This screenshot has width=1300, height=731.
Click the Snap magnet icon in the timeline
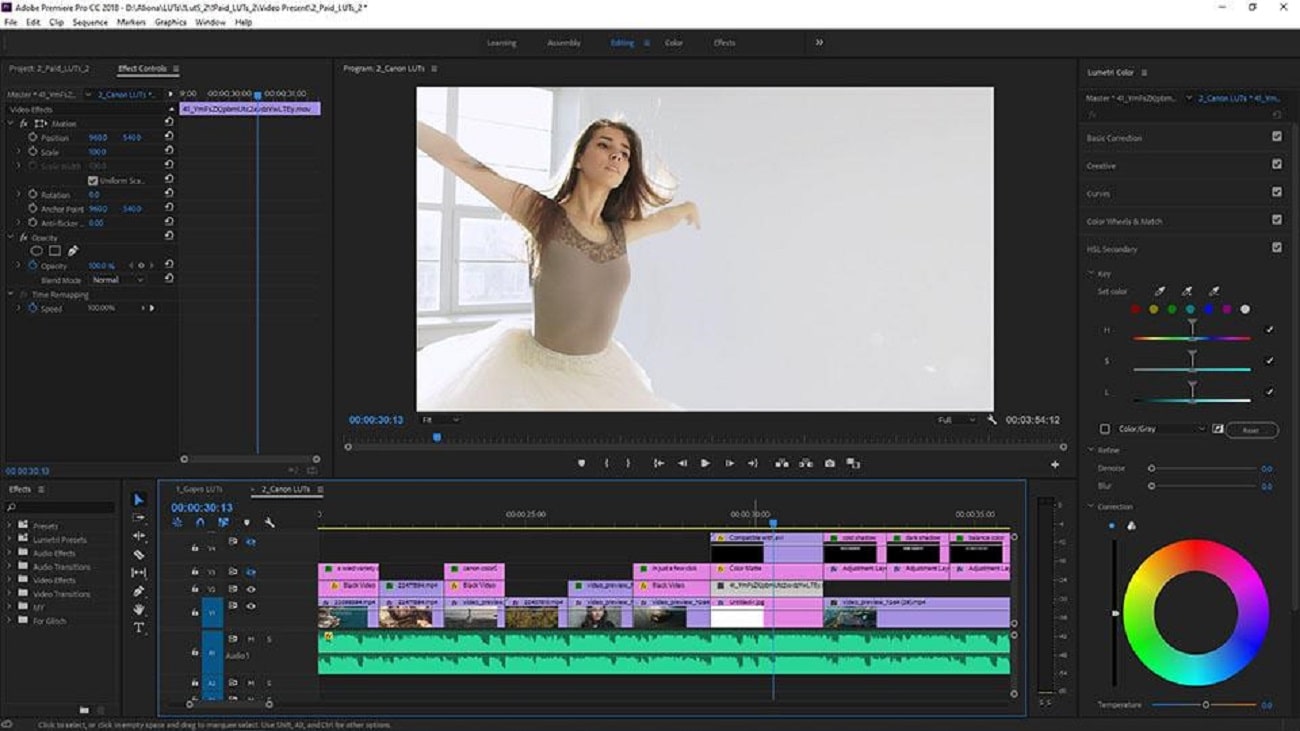coord(199,522)
